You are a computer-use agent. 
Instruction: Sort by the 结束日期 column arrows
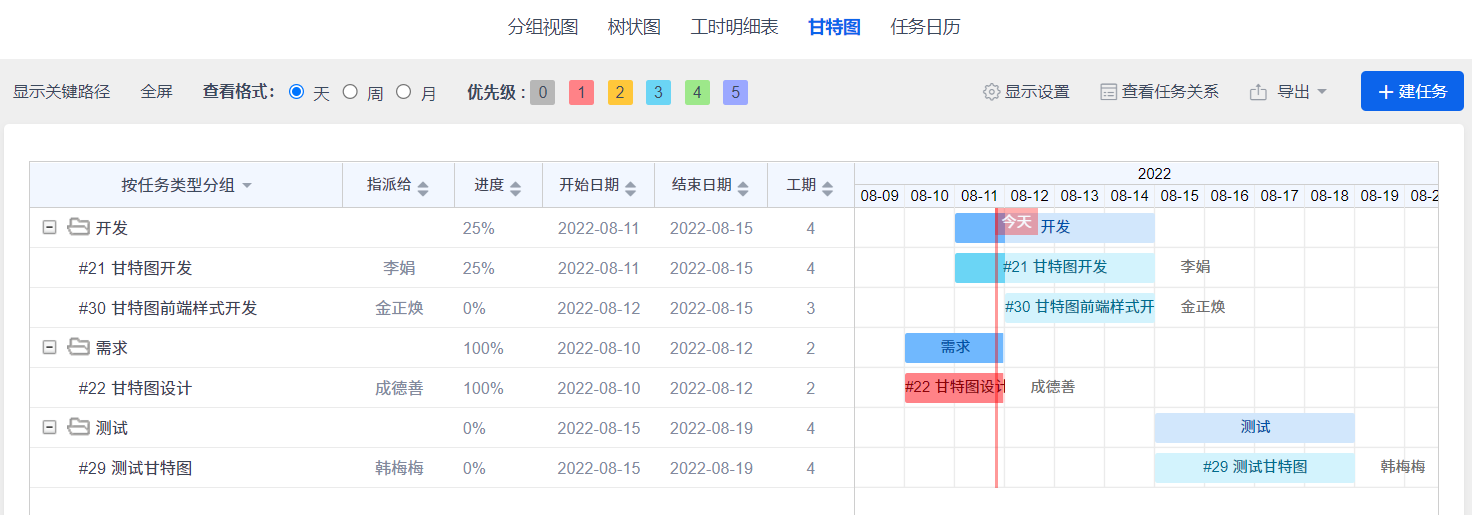[x=743, y=187]
